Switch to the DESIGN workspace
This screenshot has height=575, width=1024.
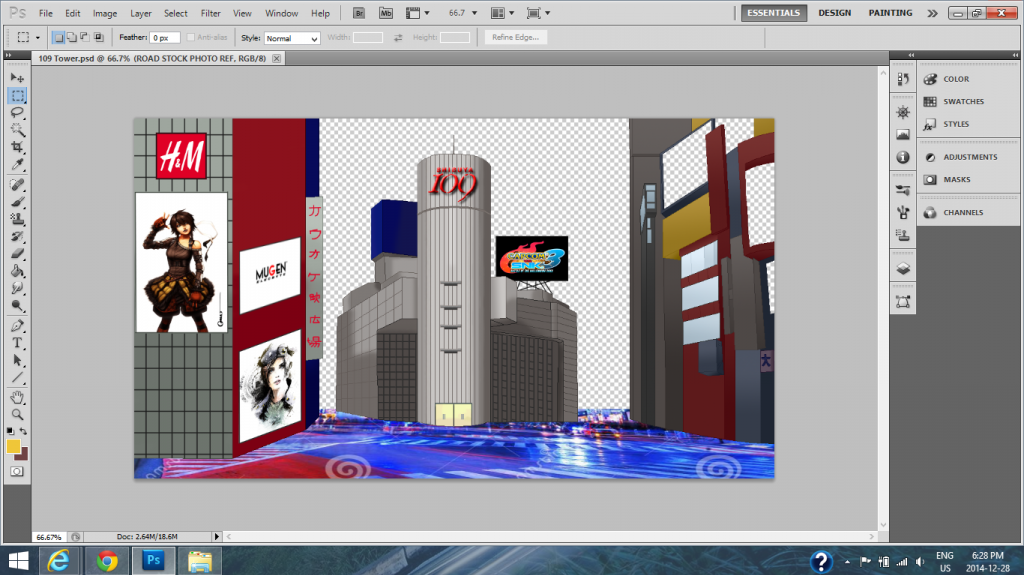coord(834,13)
